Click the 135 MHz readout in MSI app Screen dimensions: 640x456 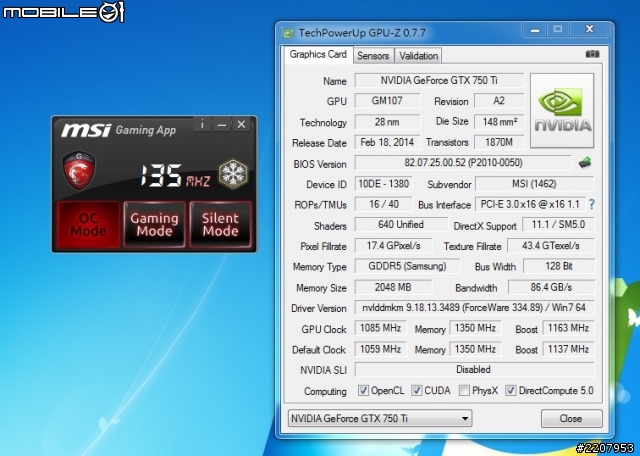176,176
